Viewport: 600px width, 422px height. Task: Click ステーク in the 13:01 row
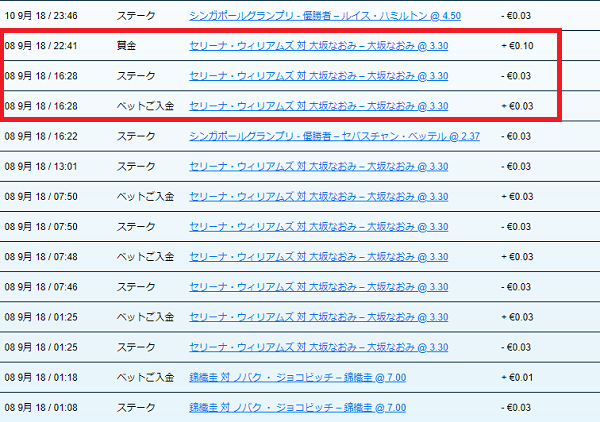click(x=136, y=166)
